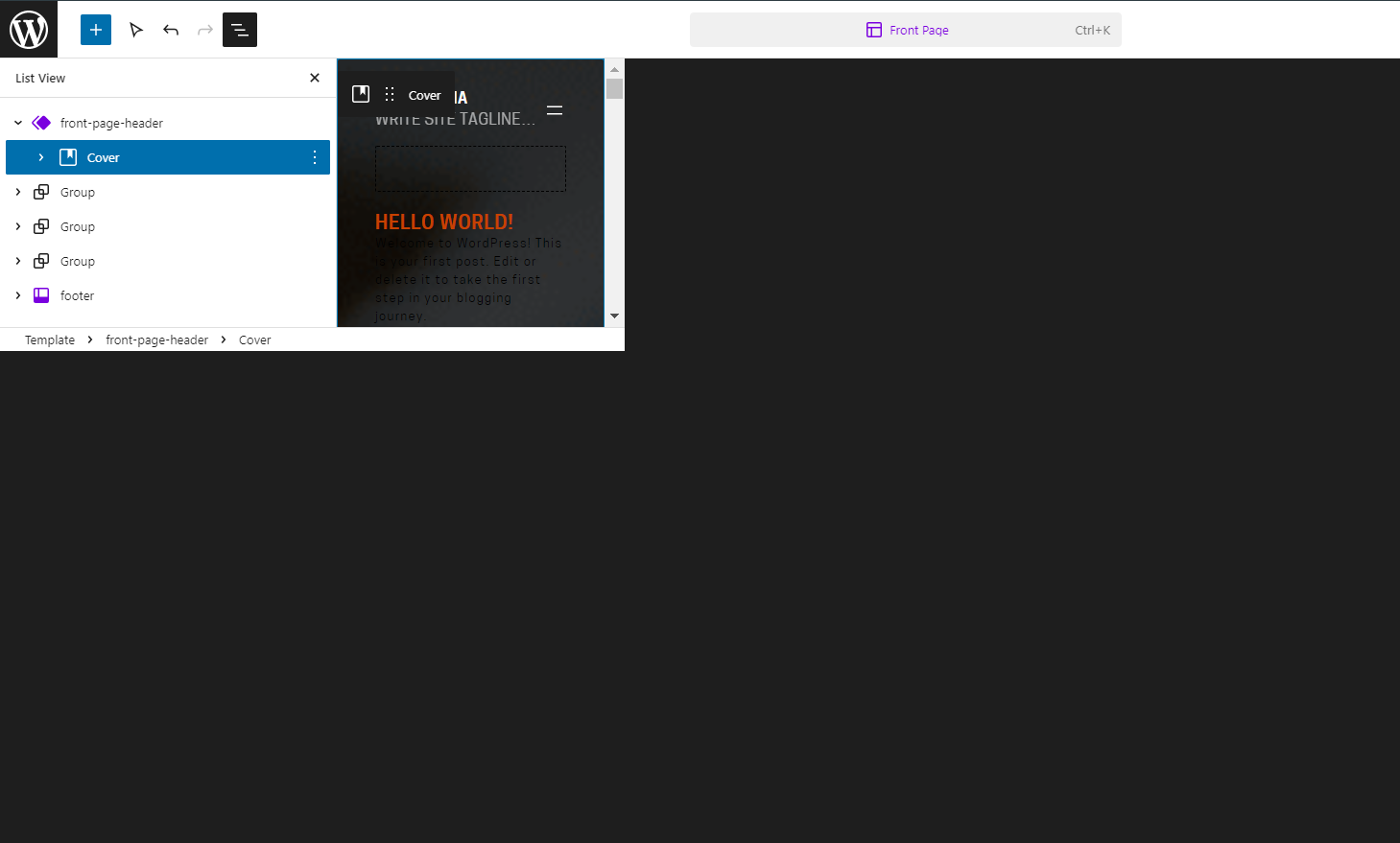Screen dimensions: 1400x843
Task: Open the block inserter
Action: [x=95, y=30]
